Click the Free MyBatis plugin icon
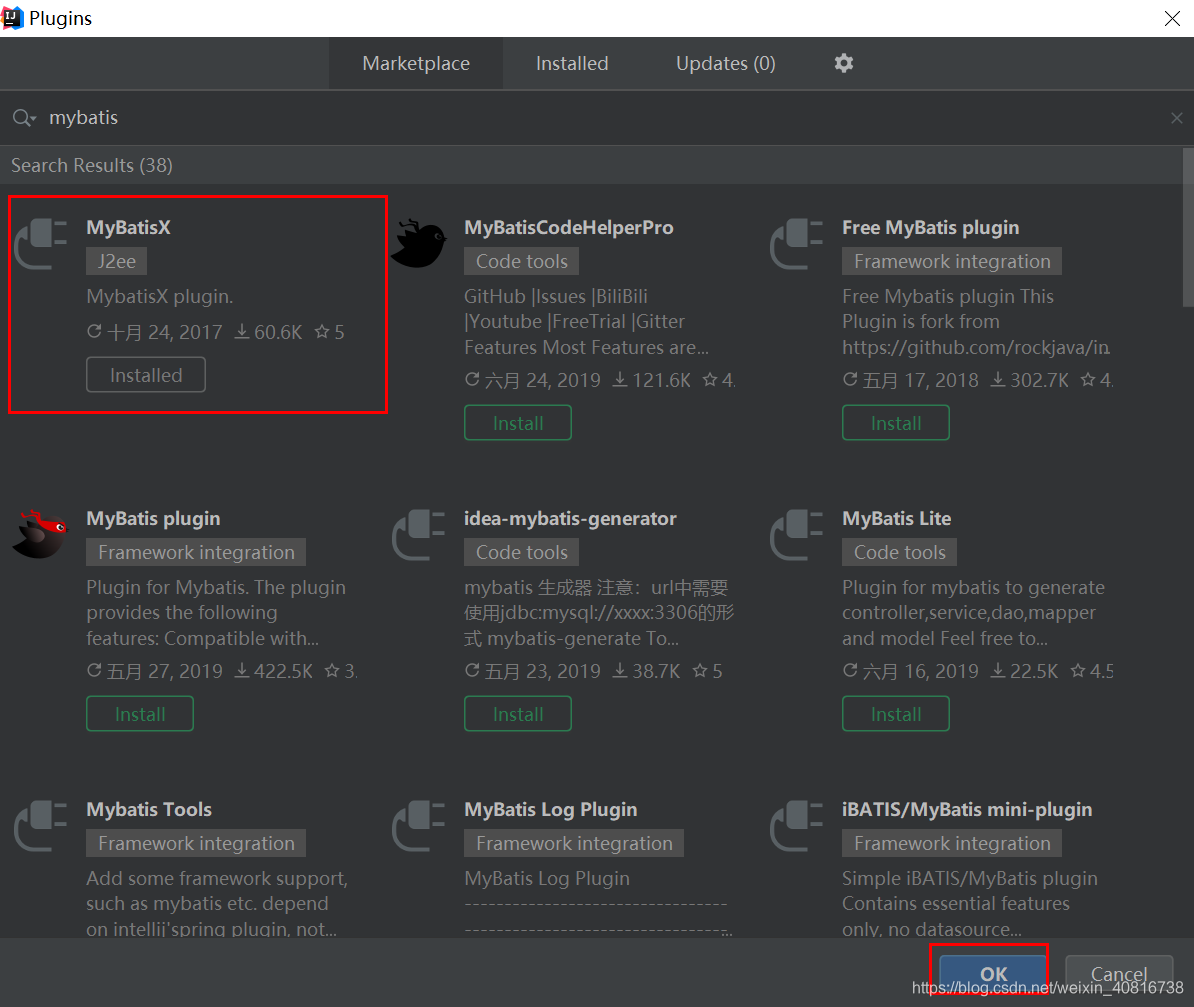This screenshot has height=1007, width=1194. (797, 244)
